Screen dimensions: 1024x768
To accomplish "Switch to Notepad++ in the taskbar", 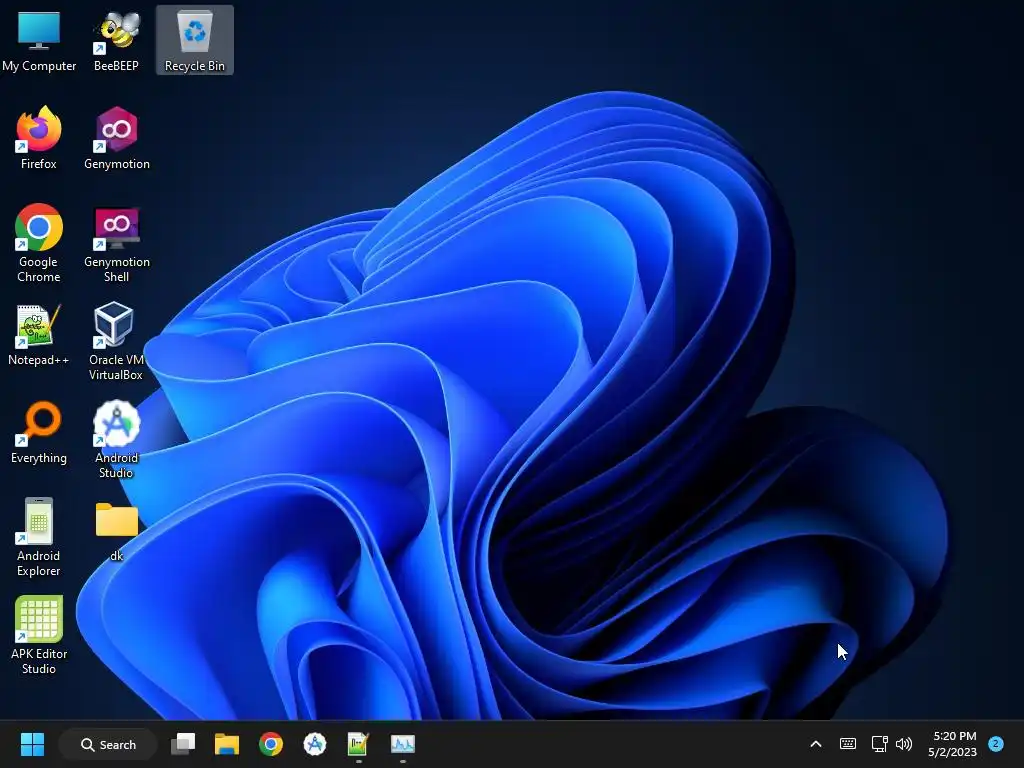I will tap(359, 744).
